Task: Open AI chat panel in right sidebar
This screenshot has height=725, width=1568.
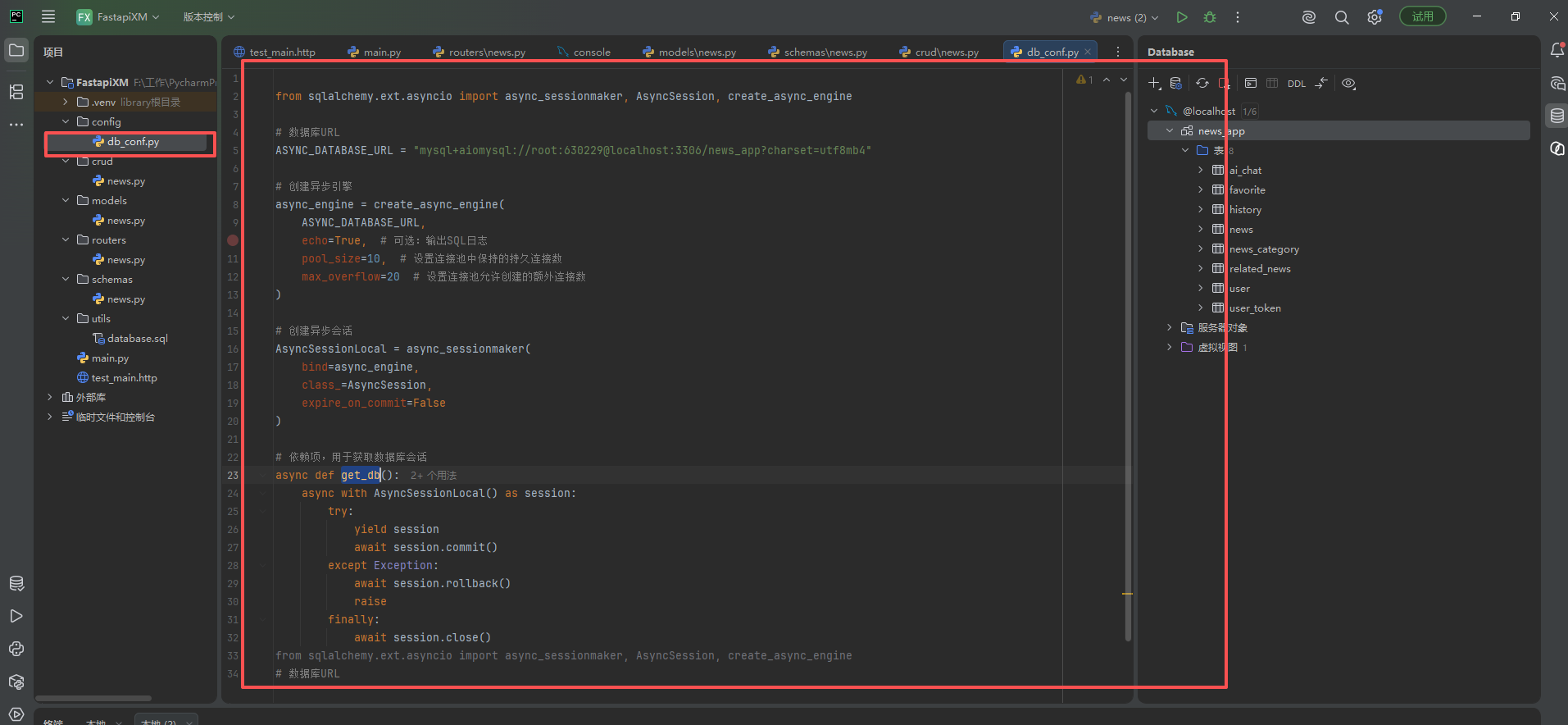Action: click(x=1557, y=84)
